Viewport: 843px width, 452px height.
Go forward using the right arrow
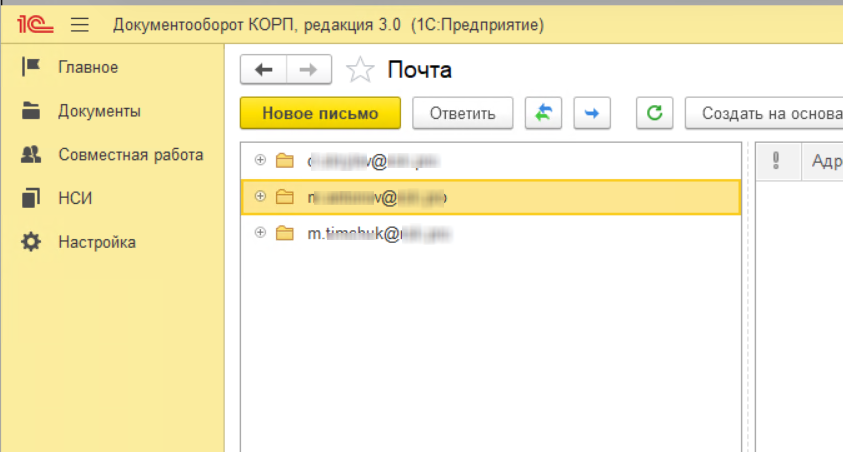pos(309,69)
